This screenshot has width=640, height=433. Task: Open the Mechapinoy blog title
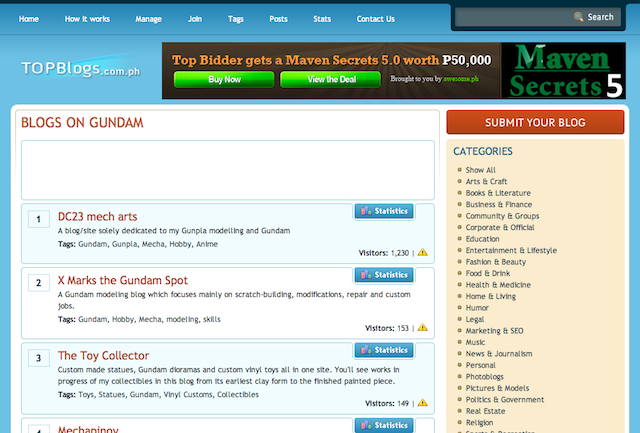click(x=88, y=429)
